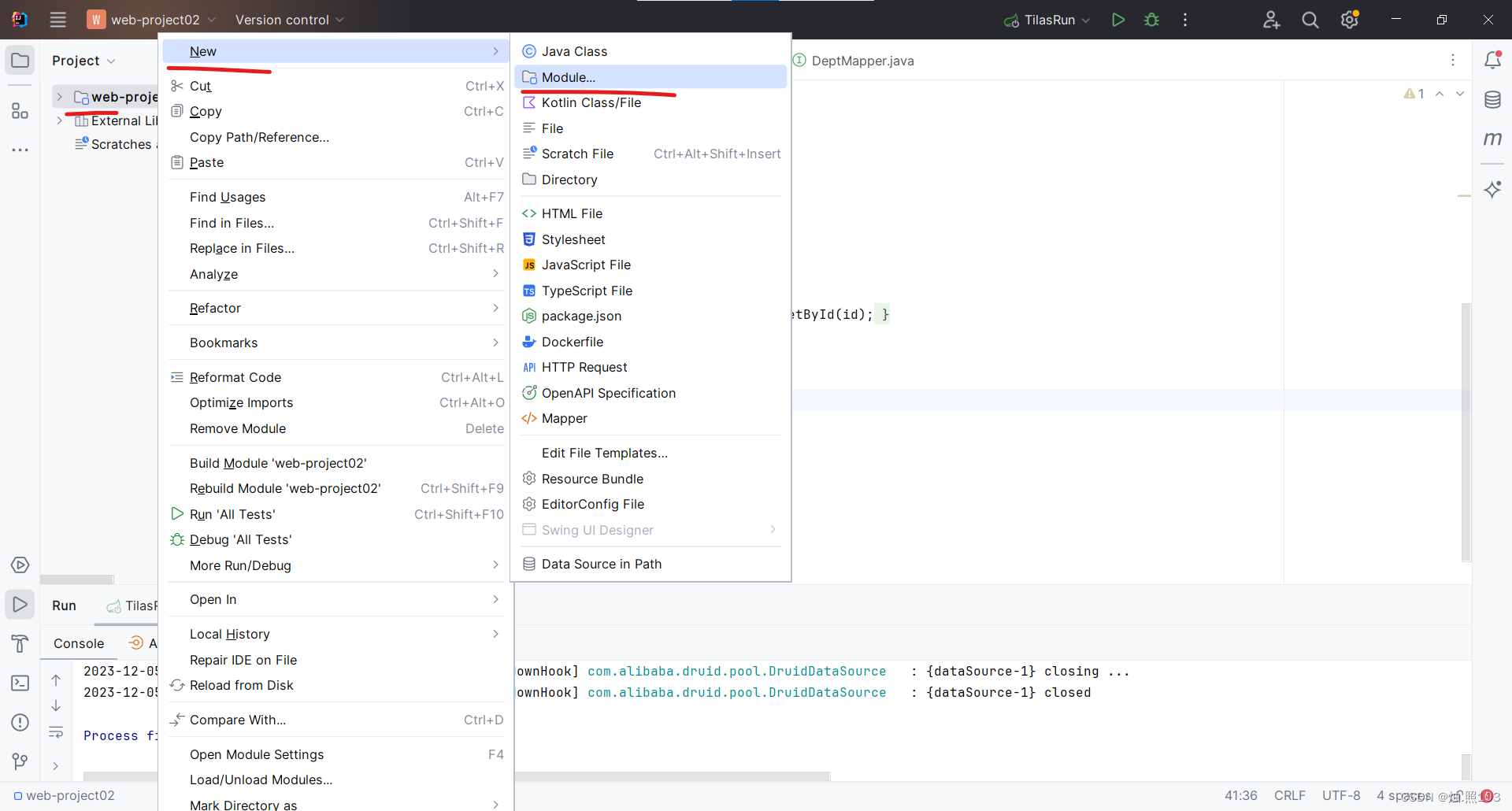Expand the Bookmarks submenu
The image size is (1512, 811).
coord(336,343)
